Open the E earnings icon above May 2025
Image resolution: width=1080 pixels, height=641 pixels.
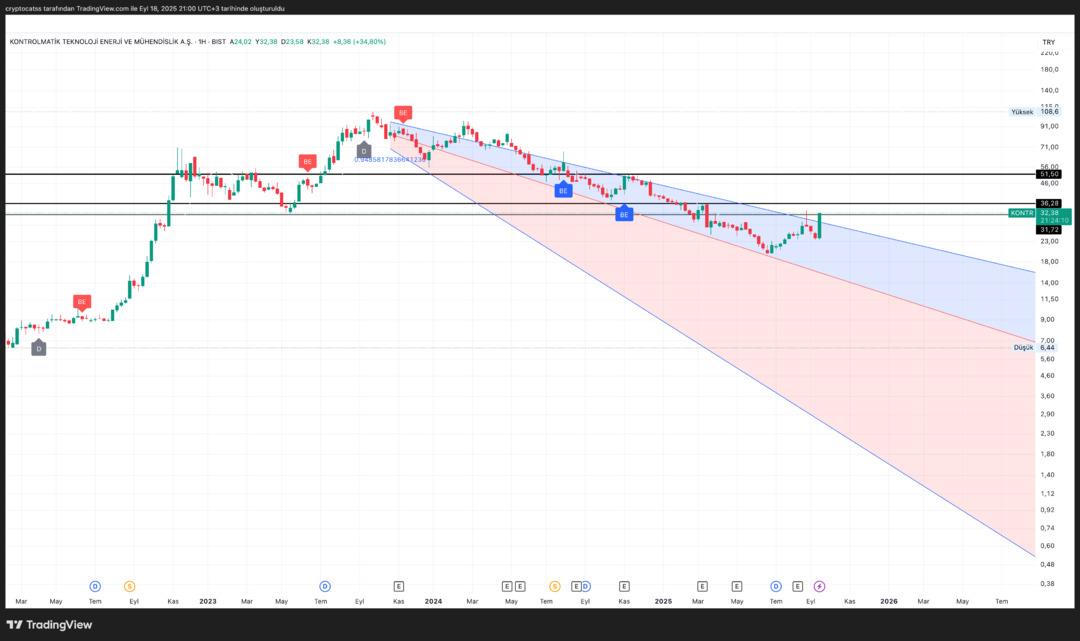coord(736,587)
